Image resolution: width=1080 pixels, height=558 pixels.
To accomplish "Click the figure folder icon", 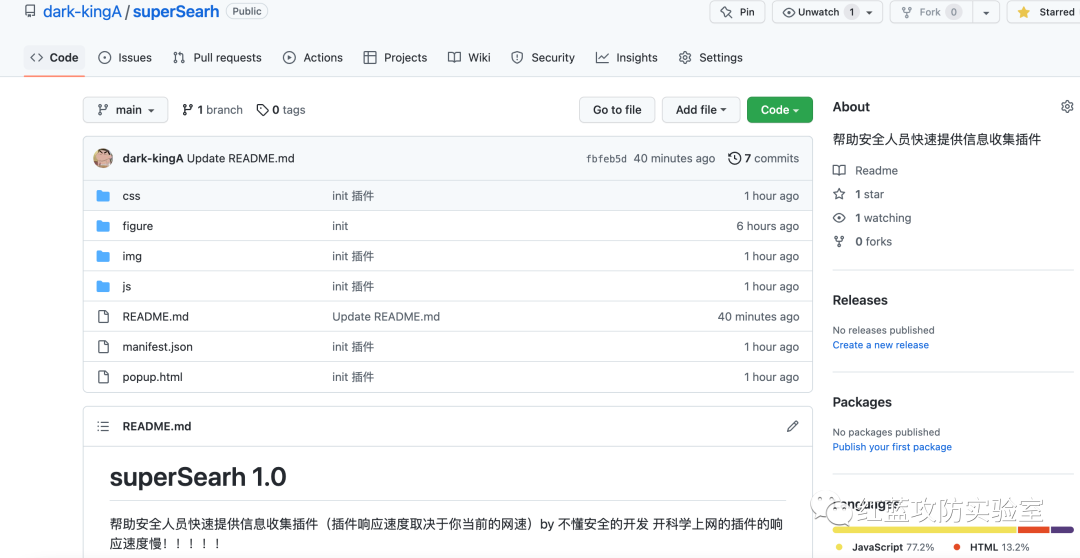I will (x=103, y=226).
